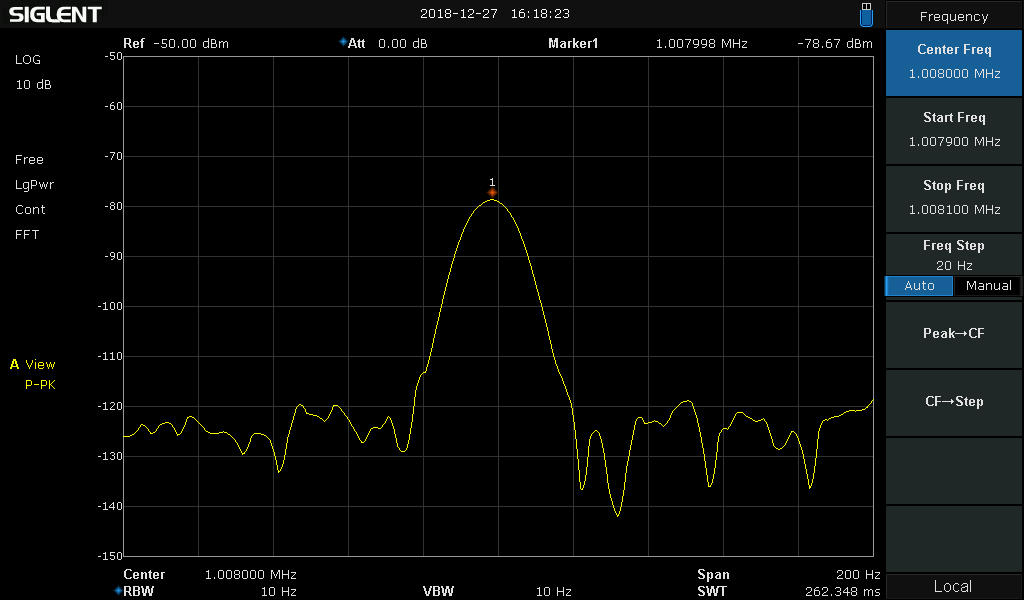Select marker 1 diamond on the trace peak
This screenshot has height=600, width=1024.
[x=492, y=192]
